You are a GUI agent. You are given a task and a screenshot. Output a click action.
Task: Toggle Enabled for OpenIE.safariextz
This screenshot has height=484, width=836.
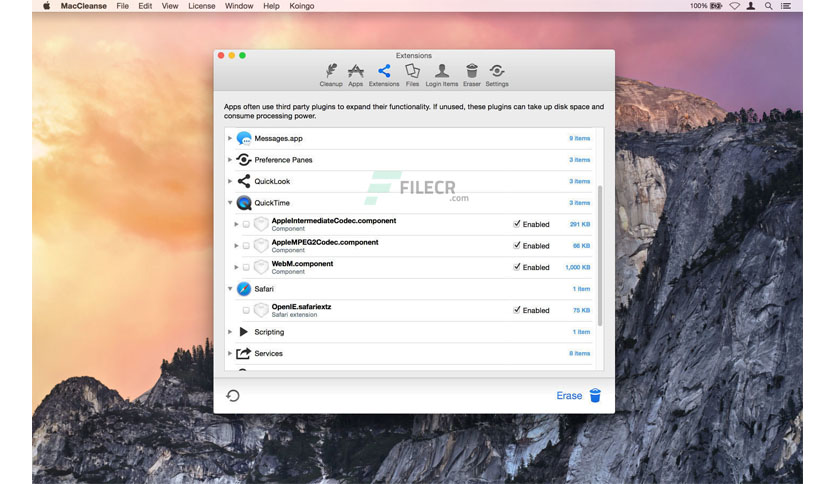click(x=517, y=310)
